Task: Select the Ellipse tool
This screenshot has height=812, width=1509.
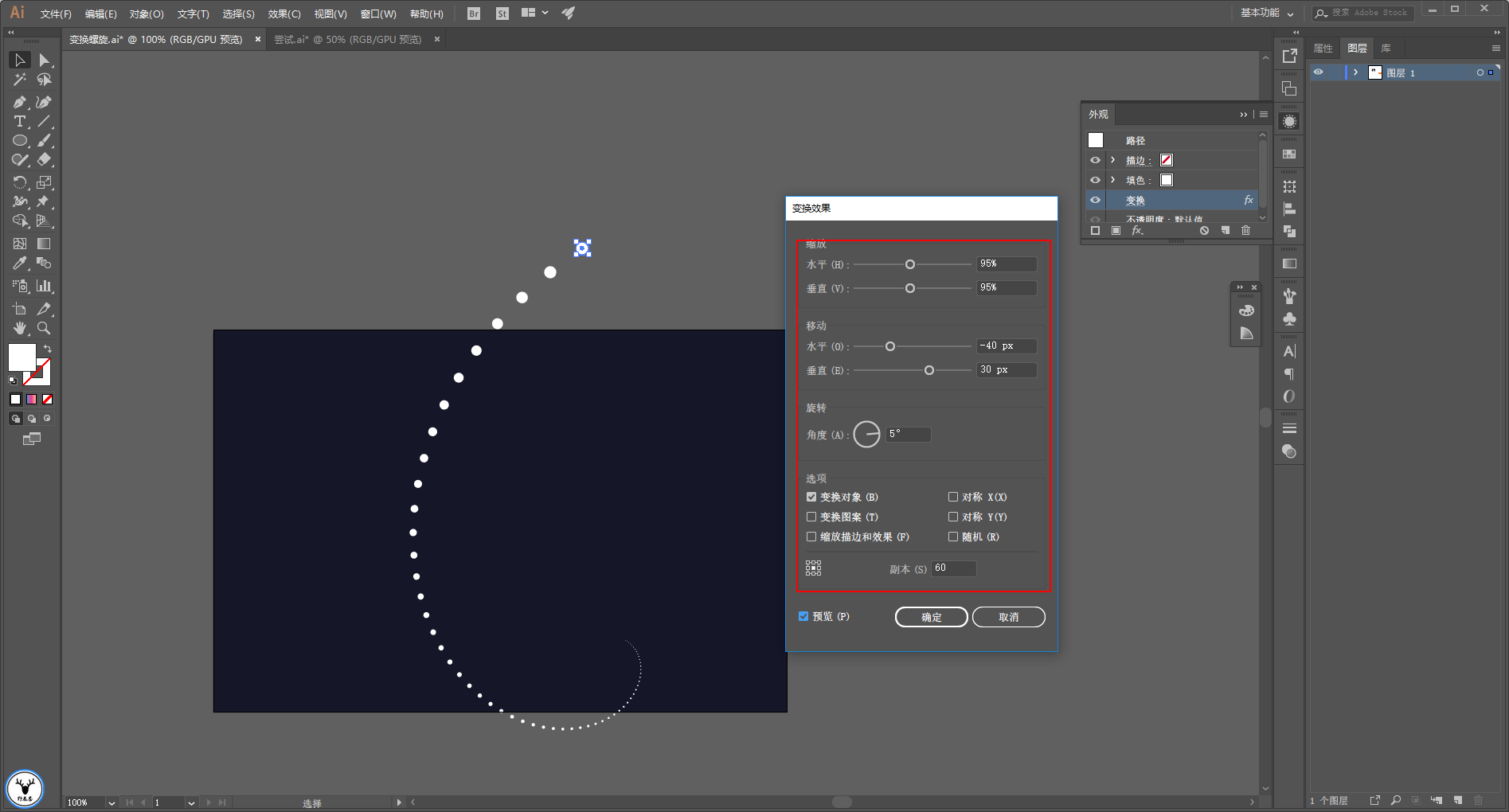Action: [20, 140]
